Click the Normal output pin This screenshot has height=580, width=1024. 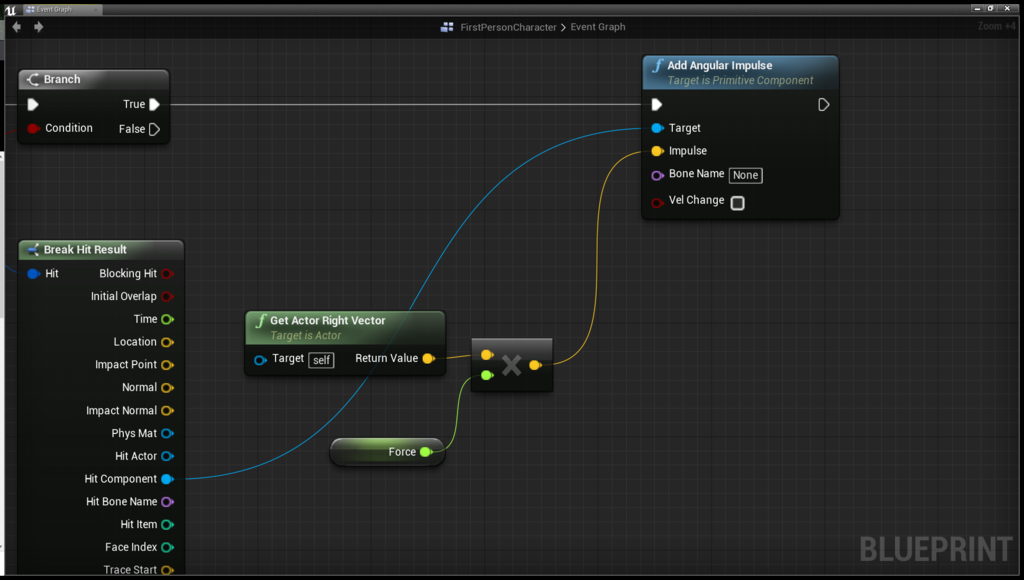point(167,388)
